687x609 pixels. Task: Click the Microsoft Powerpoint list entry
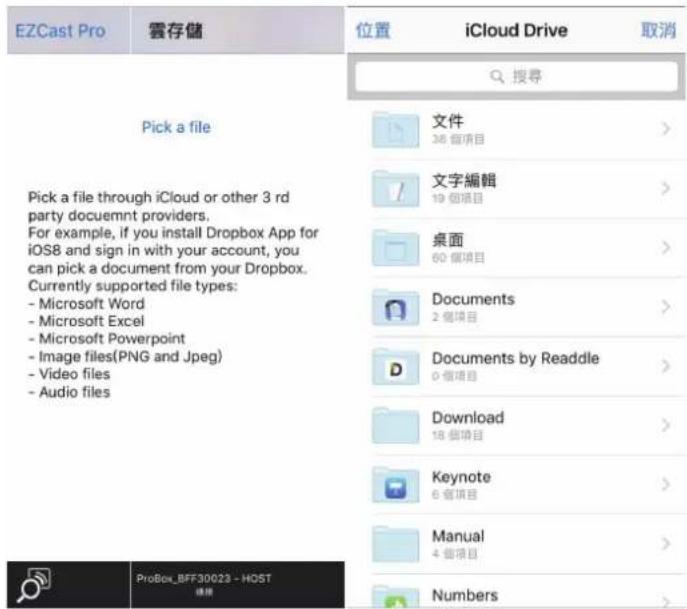[107, 339]
